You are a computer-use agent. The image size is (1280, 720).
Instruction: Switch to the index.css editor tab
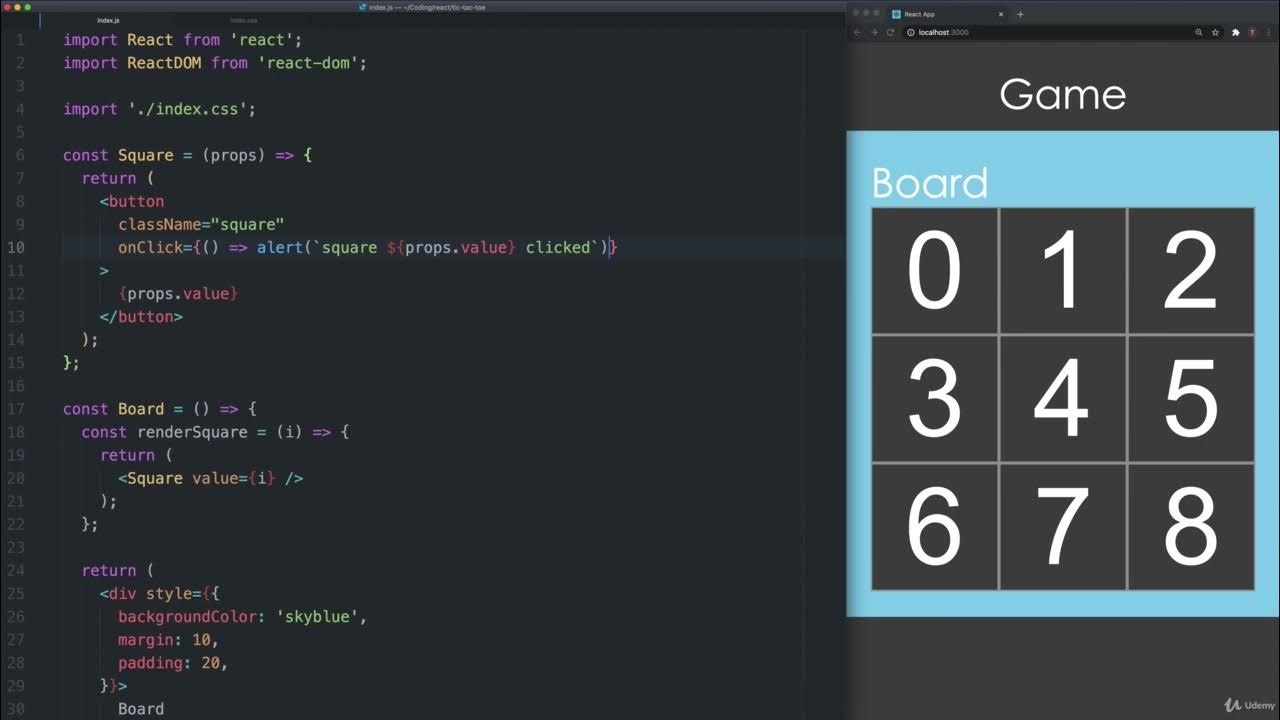(243, 20)
